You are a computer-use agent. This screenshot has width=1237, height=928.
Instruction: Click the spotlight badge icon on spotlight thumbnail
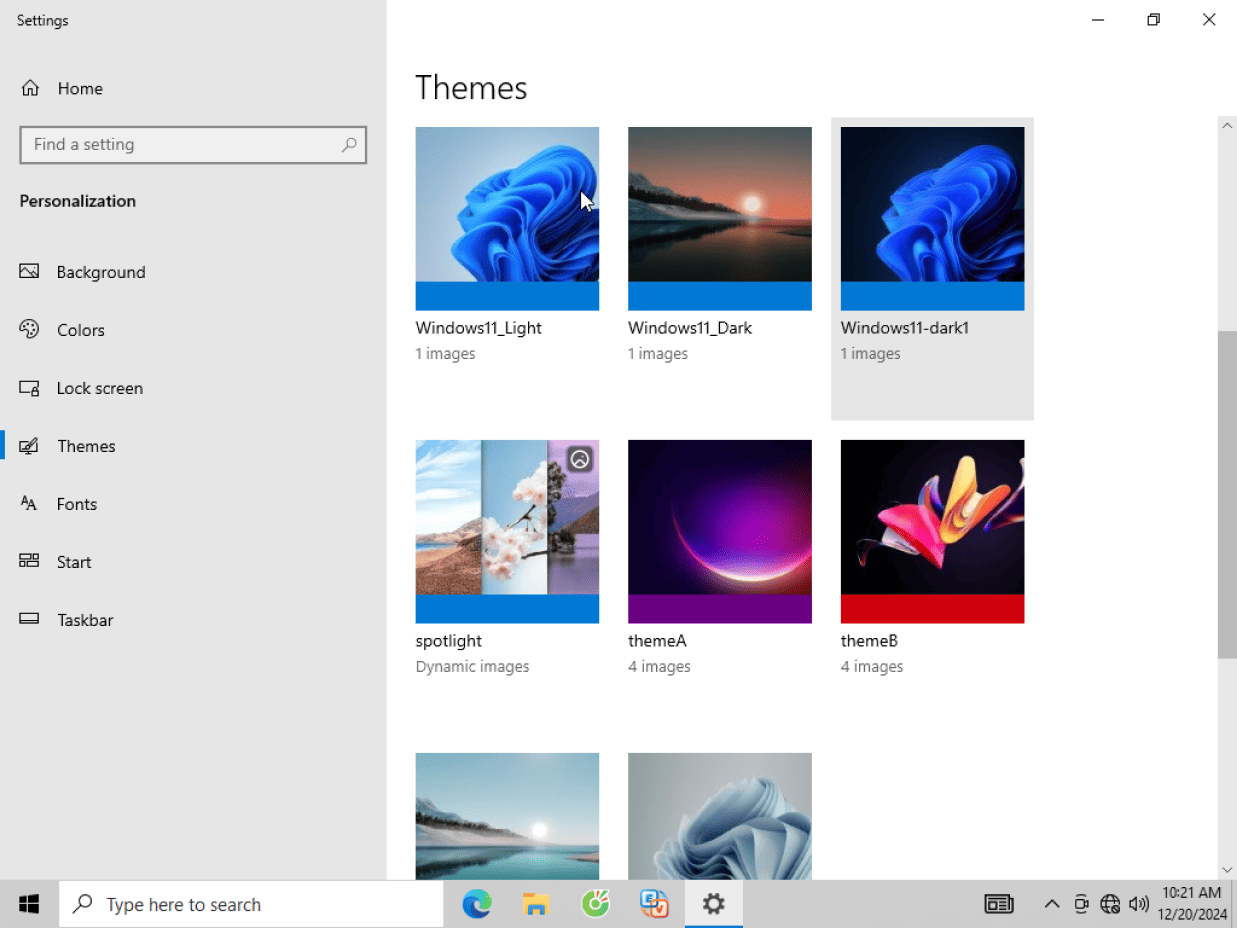click(580, 459)
